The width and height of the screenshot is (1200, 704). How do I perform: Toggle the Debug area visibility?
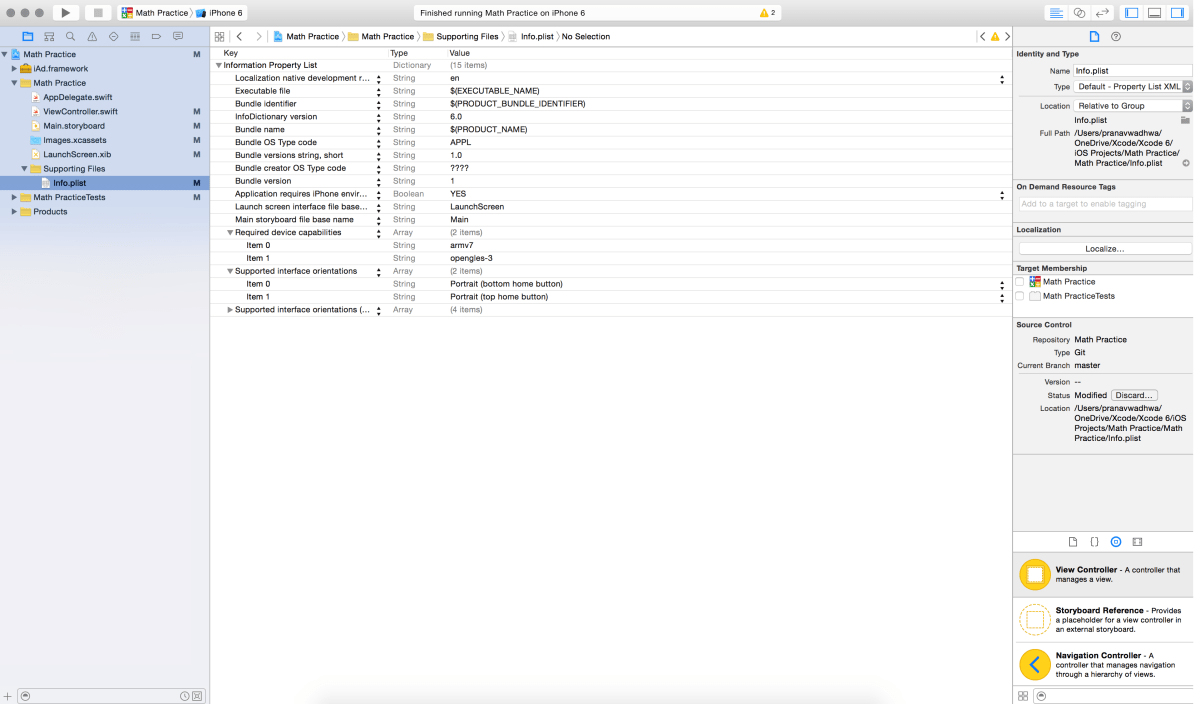point(1154,13)
